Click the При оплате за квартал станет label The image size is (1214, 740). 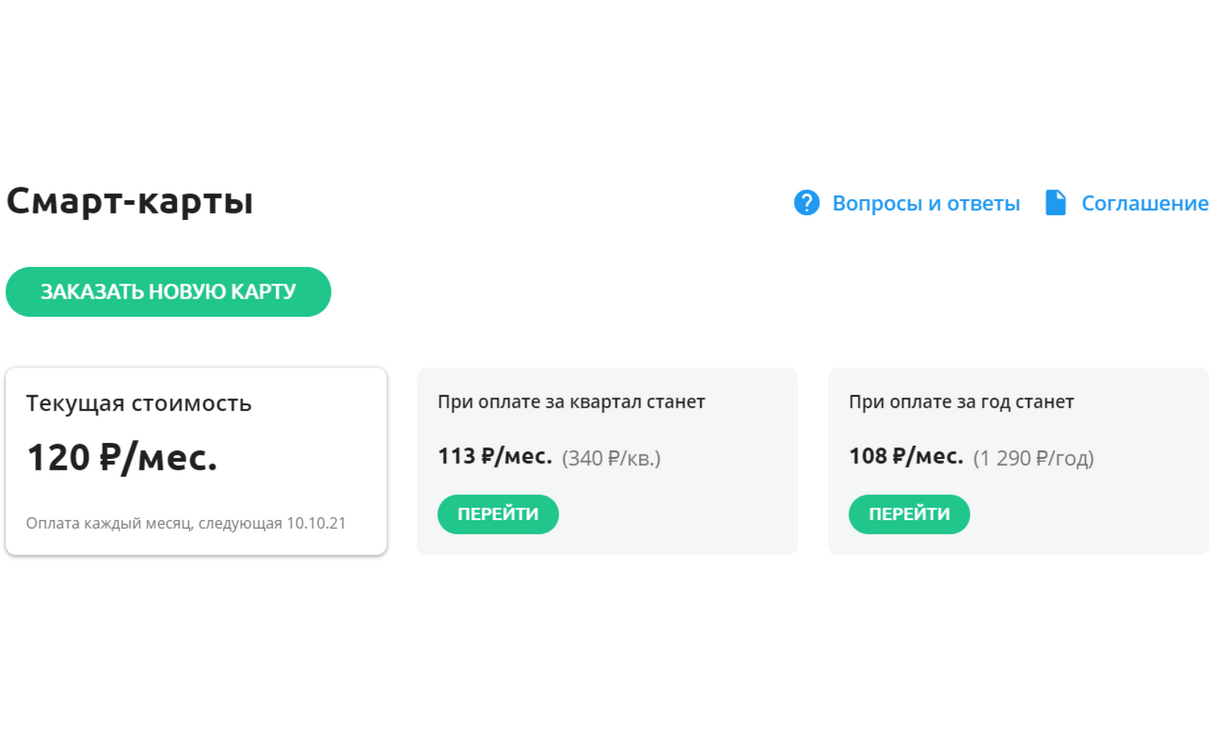click(x=571, y=402)
